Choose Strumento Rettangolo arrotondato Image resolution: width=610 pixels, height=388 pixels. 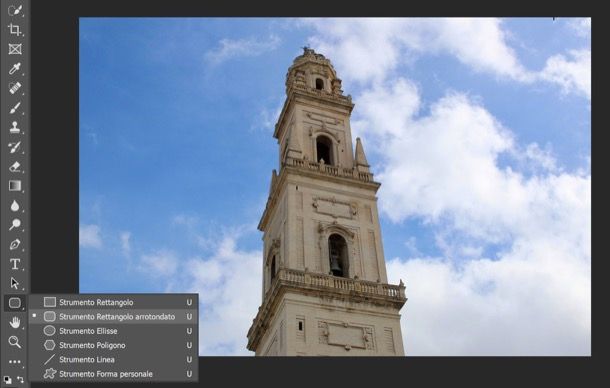(x=113, y=317)
